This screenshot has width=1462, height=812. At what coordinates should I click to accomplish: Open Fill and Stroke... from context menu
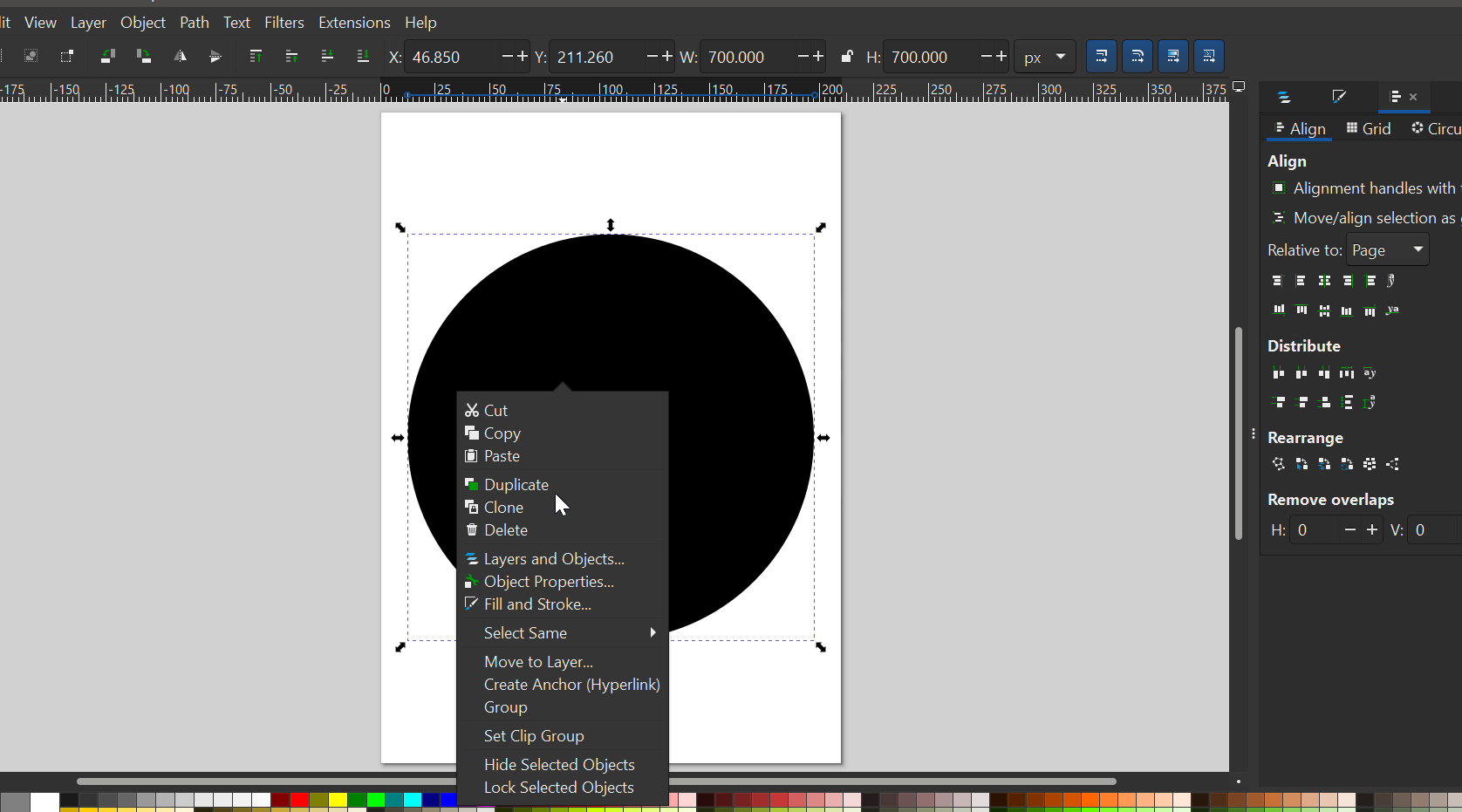(563, 604)
